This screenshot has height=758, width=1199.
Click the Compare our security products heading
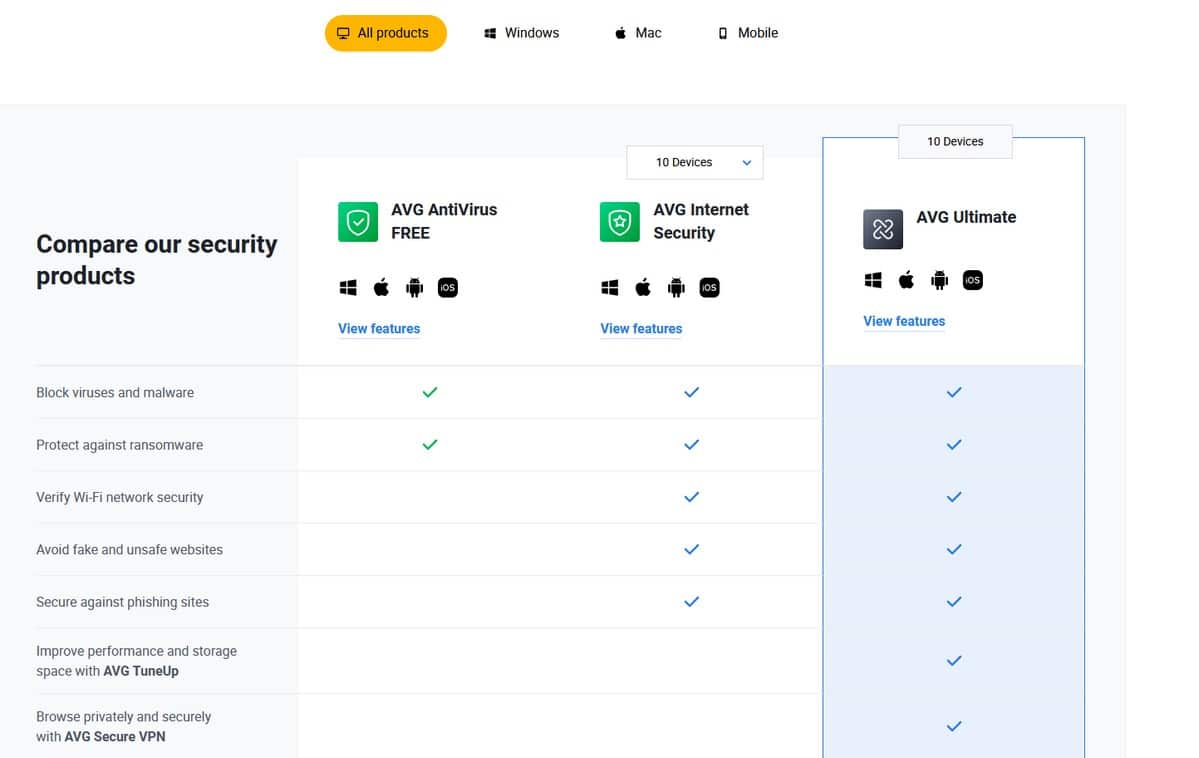click(157, 259)
